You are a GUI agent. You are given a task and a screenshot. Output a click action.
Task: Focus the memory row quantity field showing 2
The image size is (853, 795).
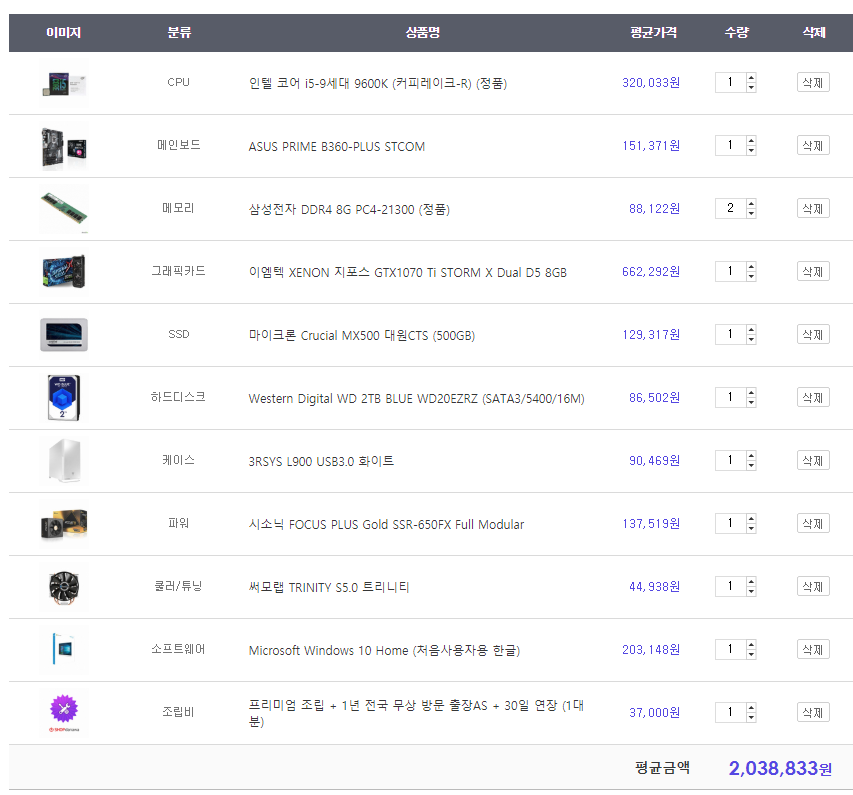click(731, 208)
